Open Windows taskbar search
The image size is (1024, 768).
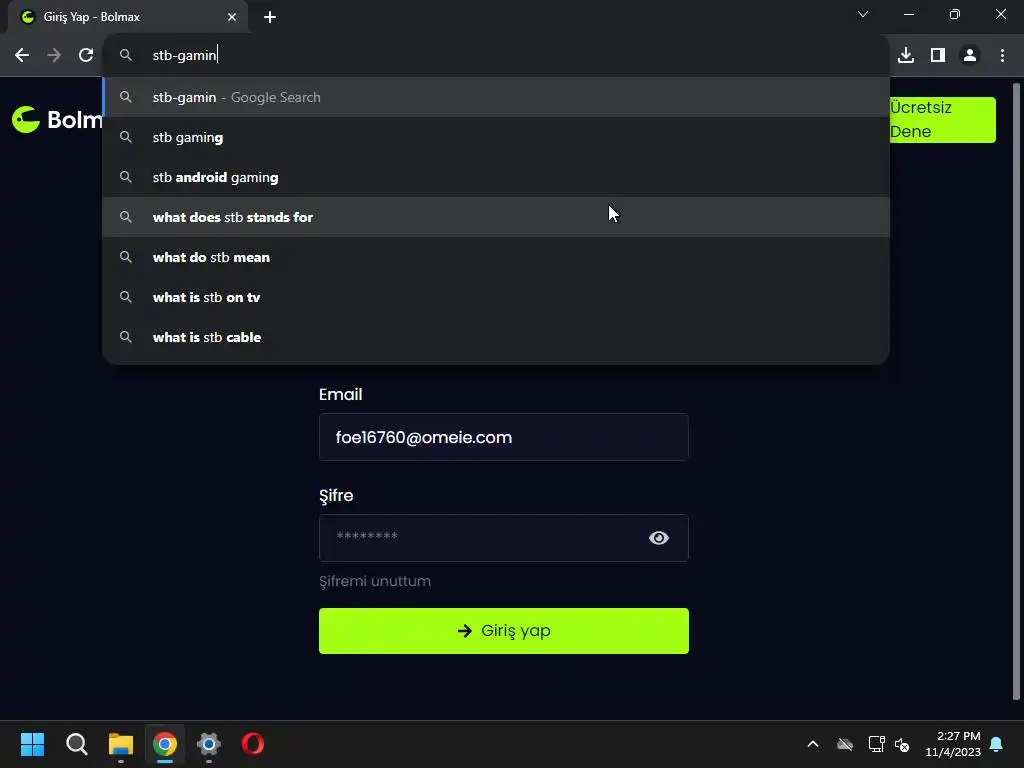coord(76,744)
